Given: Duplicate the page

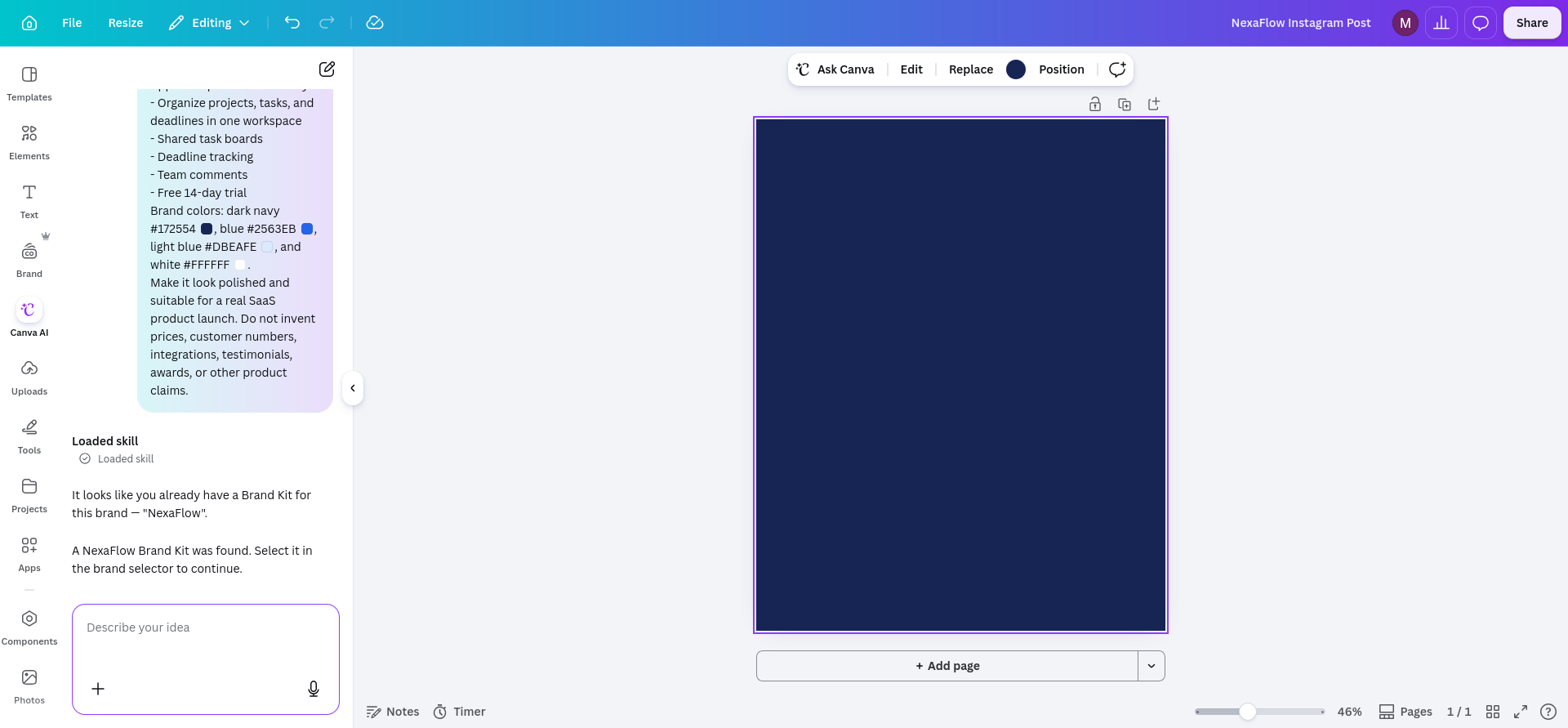Looking at the screenshot, I should tap(1125, 104).
